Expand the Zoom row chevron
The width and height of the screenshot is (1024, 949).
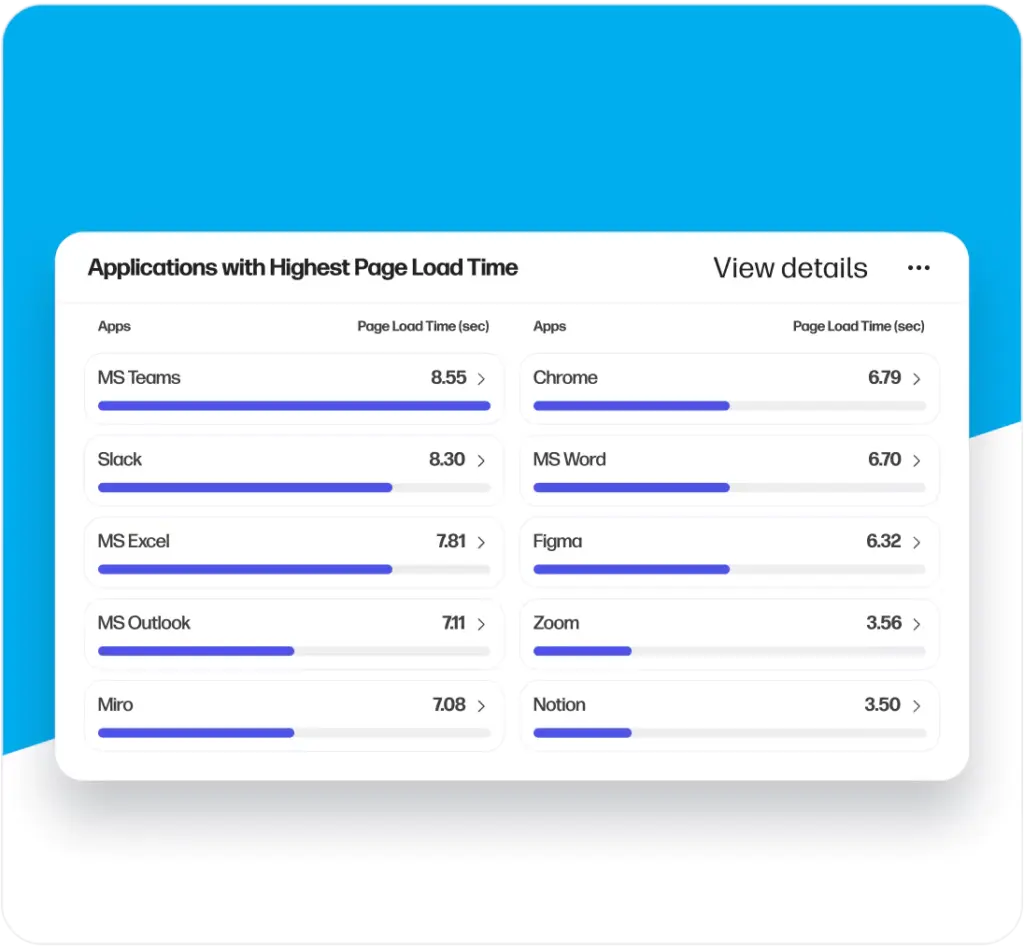pos(917,624)
